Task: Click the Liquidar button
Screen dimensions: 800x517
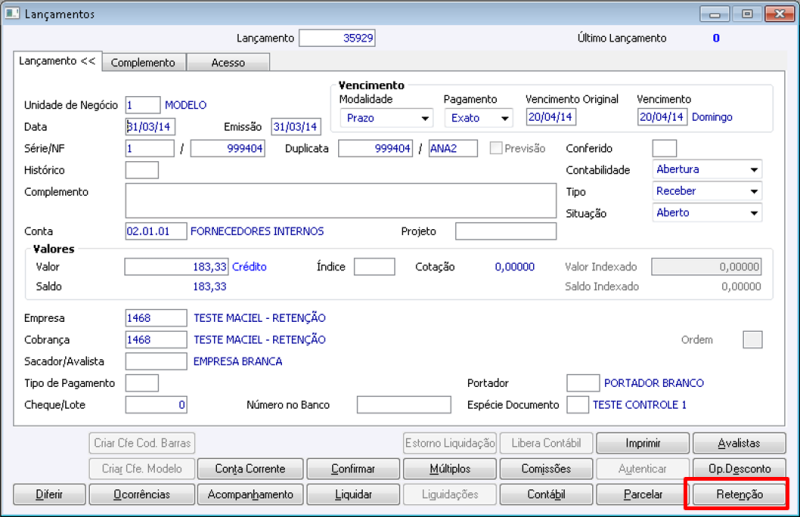Action: coord(354,494)
